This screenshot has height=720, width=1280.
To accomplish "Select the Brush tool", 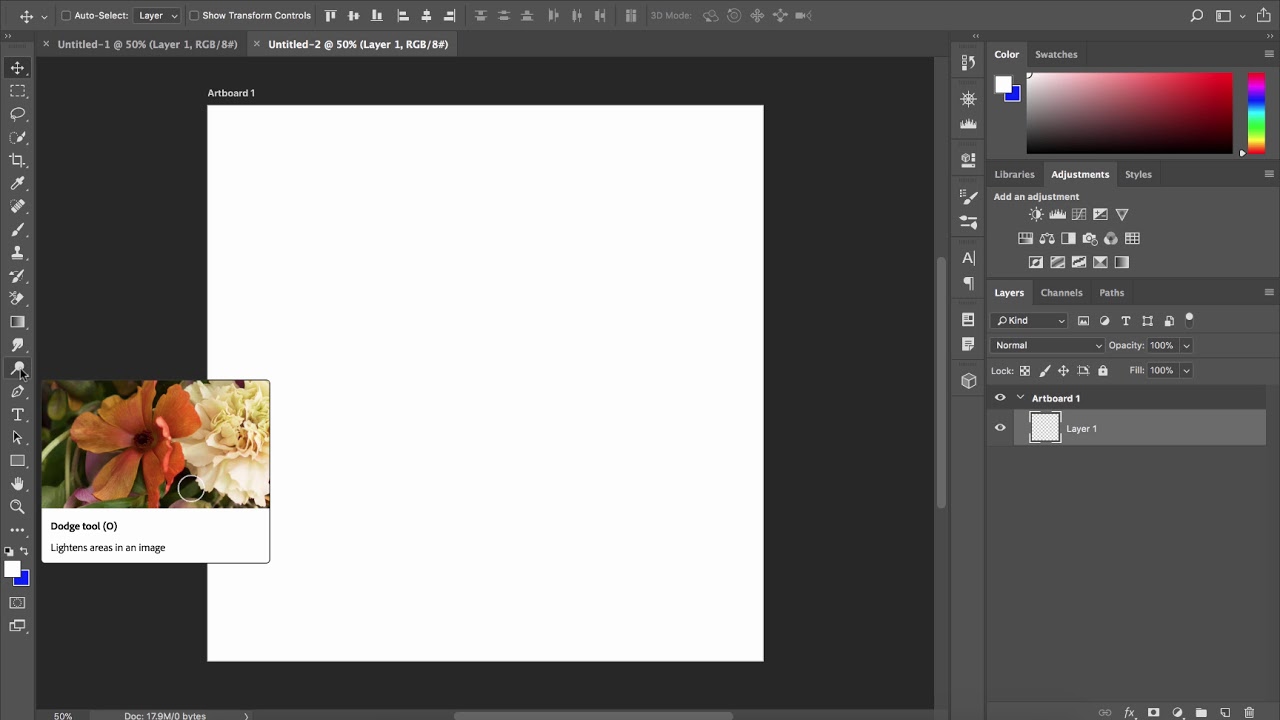I will pos(18,229).
